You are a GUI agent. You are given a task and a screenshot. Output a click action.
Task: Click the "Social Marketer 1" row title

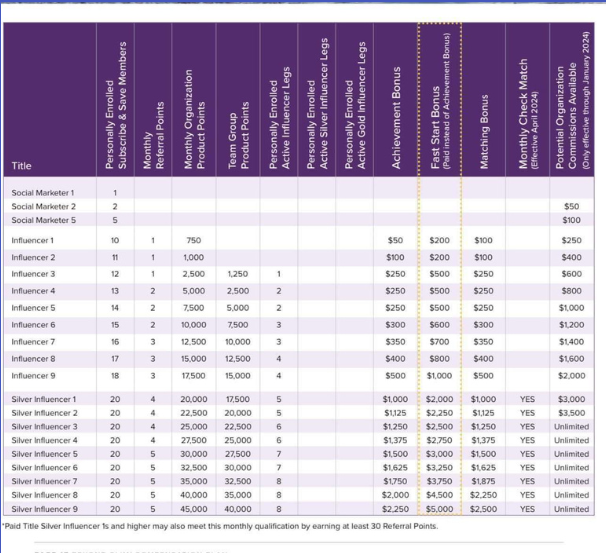[43, 192]
